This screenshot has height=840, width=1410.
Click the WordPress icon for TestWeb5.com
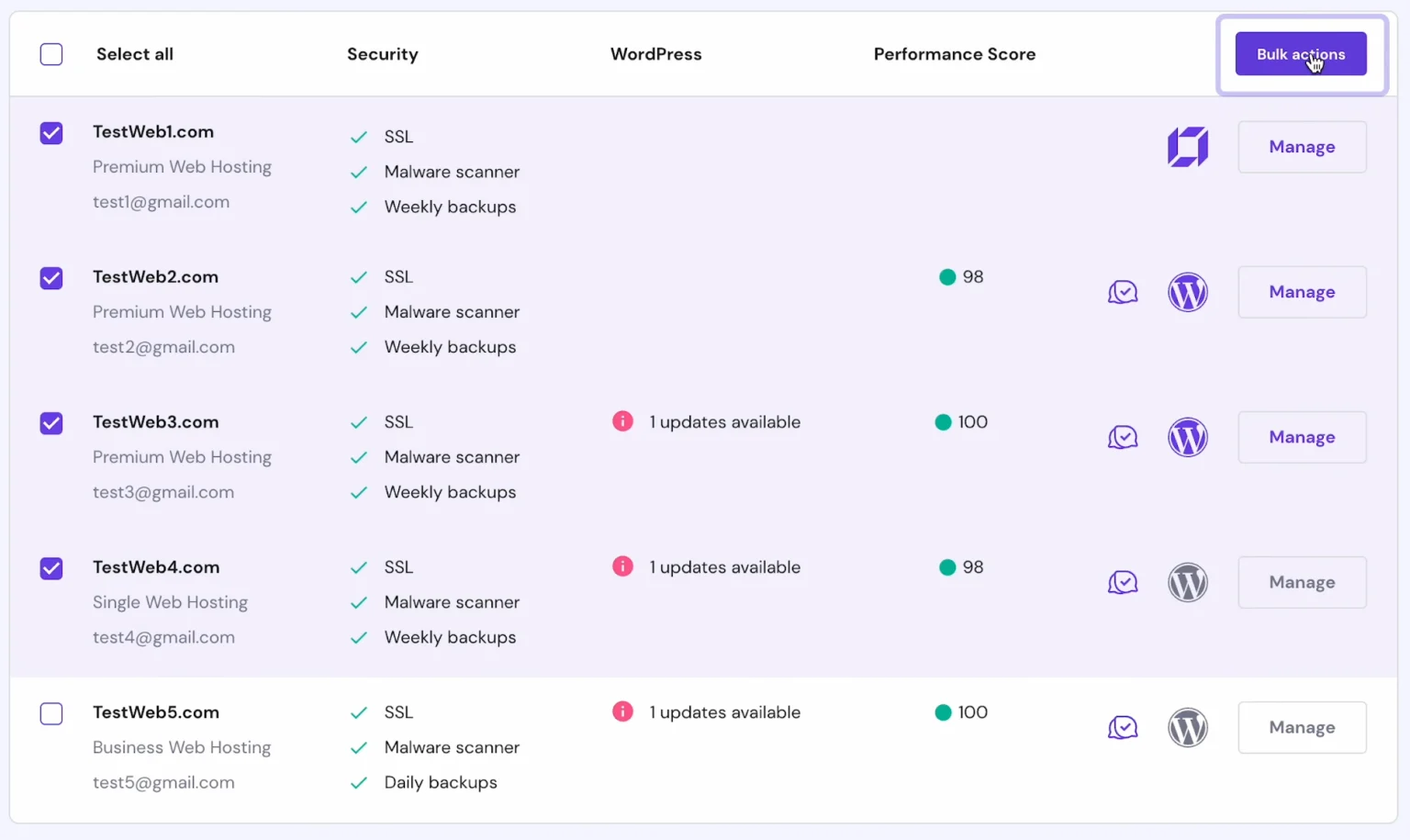1187,728
